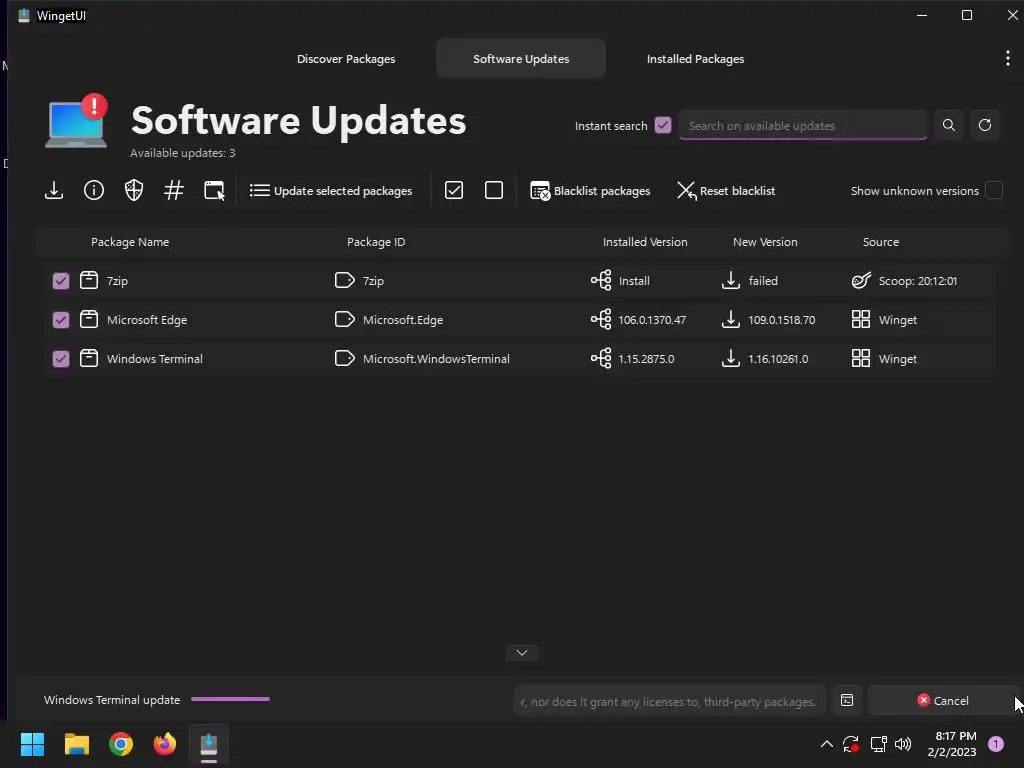Click the download icon beside 1.16.10261.0

[x=731, y=359]
